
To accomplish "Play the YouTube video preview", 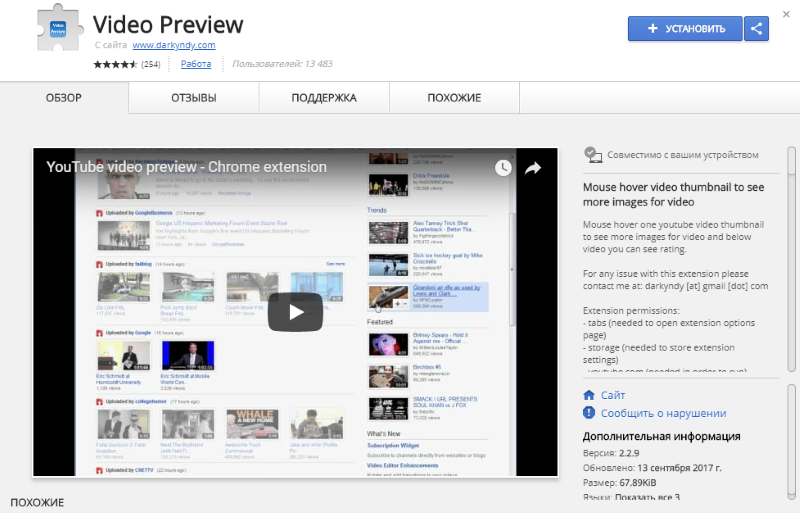I will click(295, 312).
